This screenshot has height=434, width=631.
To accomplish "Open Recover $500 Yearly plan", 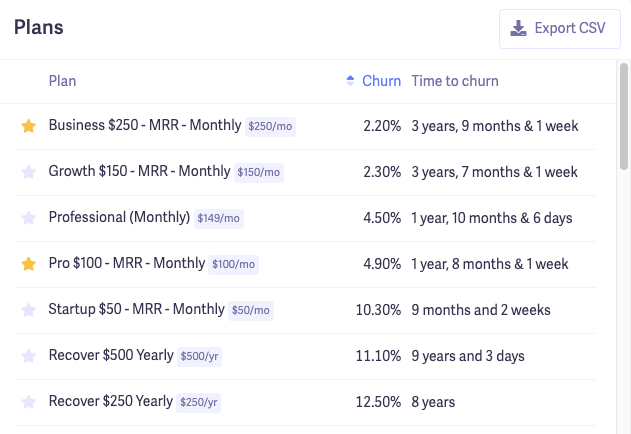I will tap(111, 356).
